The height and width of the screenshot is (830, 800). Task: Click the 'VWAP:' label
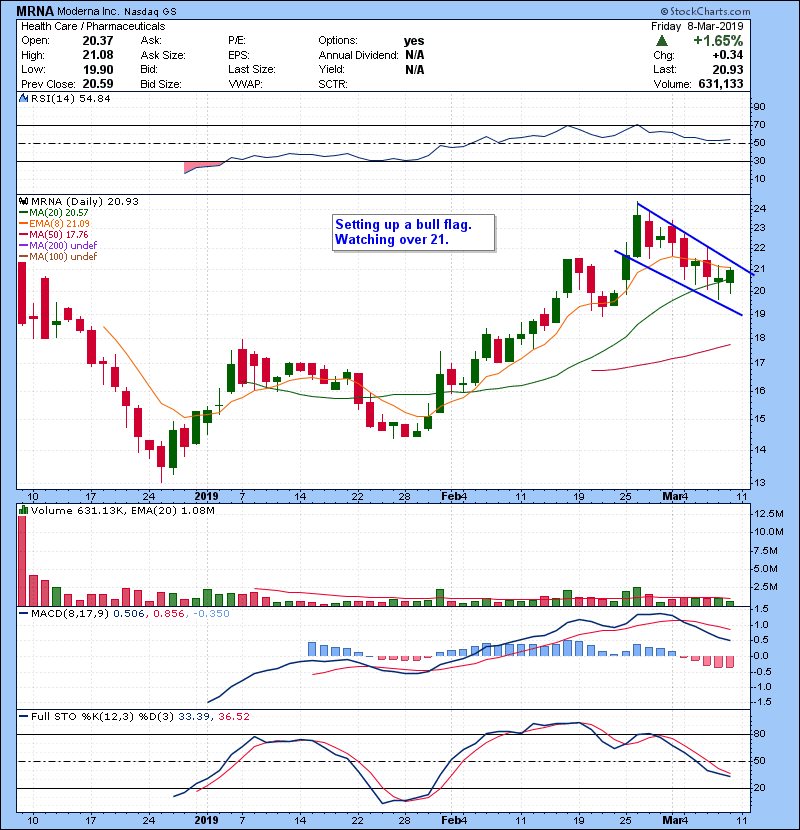point(245,84)
